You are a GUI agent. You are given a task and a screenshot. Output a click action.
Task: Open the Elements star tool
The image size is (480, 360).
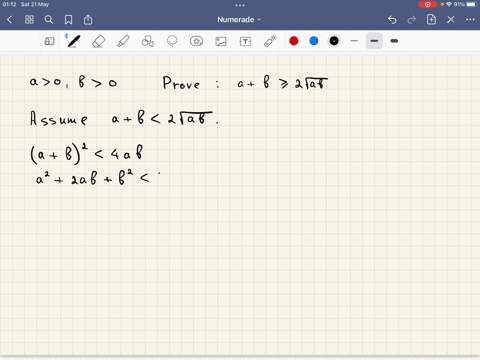pos(196,41)
